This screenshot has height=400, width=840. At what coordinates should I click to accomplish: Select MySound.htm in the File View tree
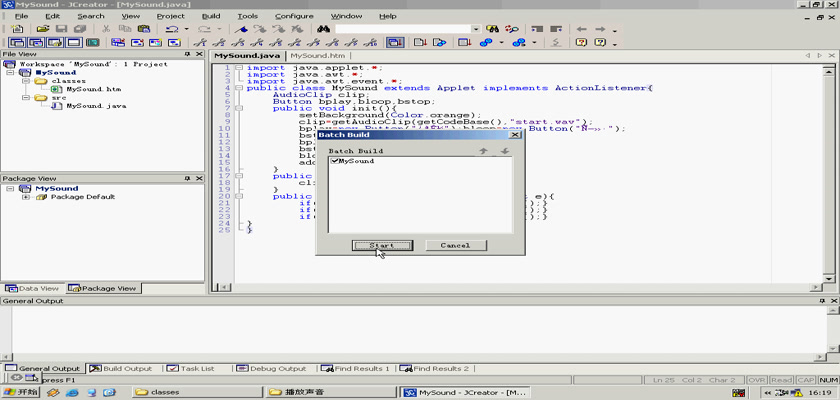click(x=93, y=89)
